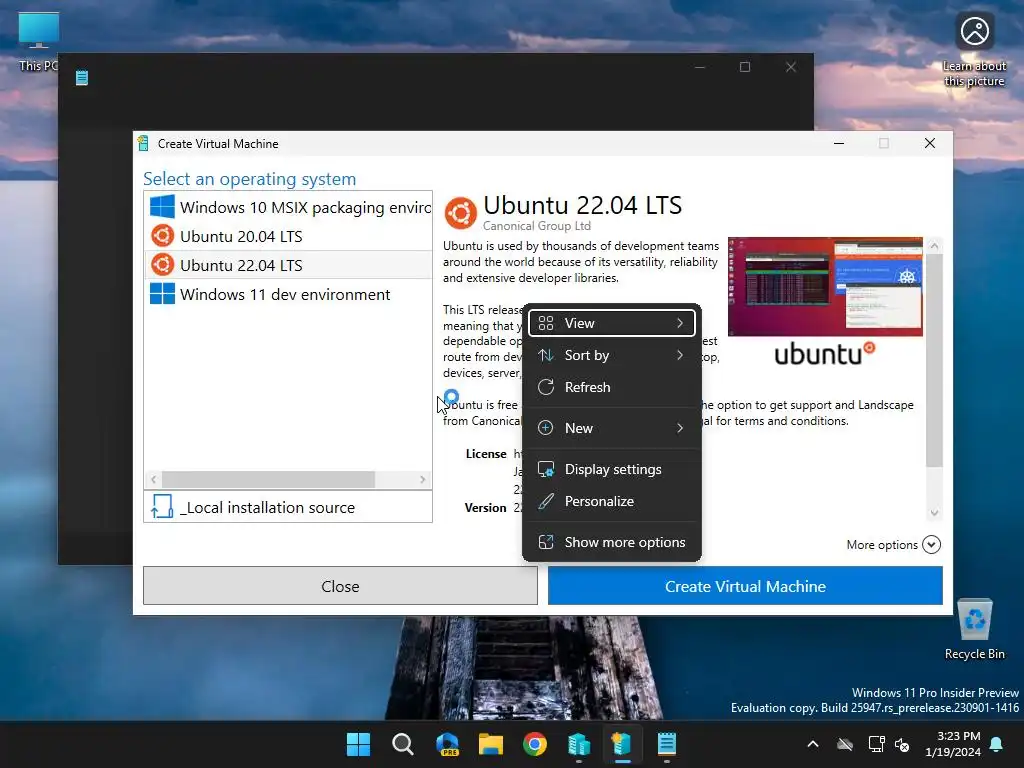Click the Canonical Group Ltd publisher text
Image resolution: width=1024 pixels, height=768 pixels.
[537, 226]
